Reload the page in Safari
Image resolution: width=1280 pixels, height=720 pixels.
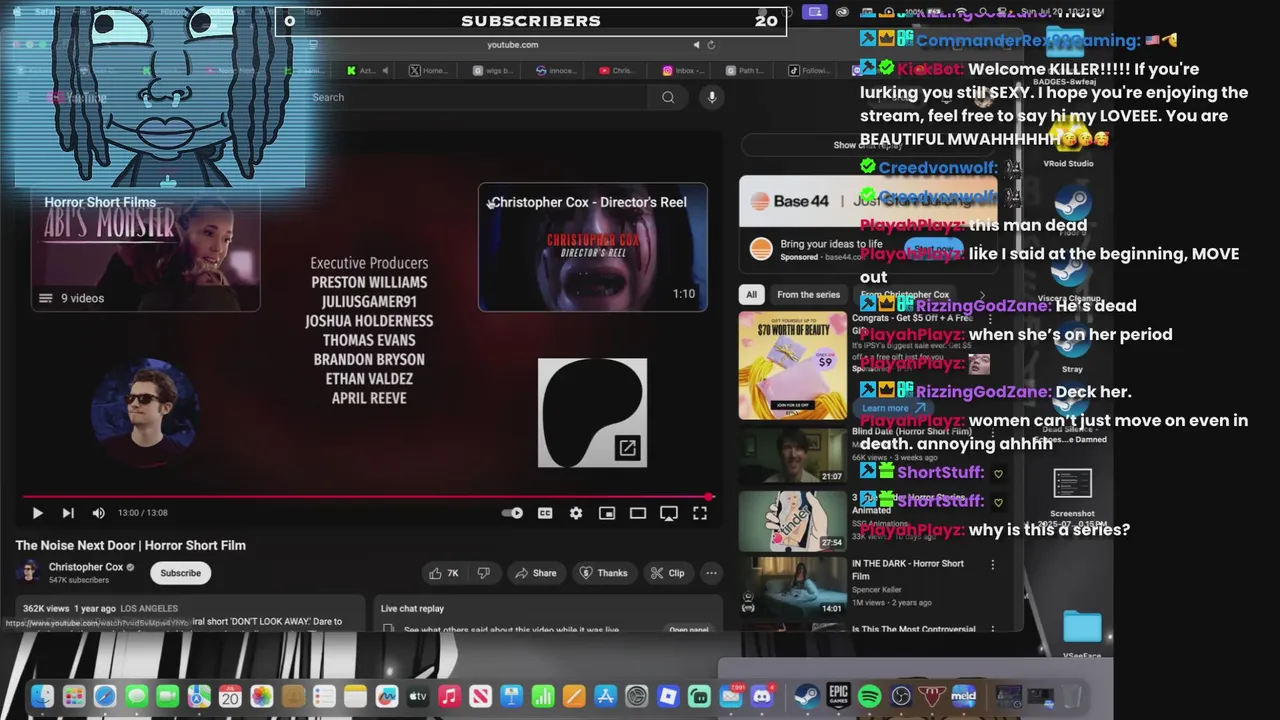click(711, 44)
